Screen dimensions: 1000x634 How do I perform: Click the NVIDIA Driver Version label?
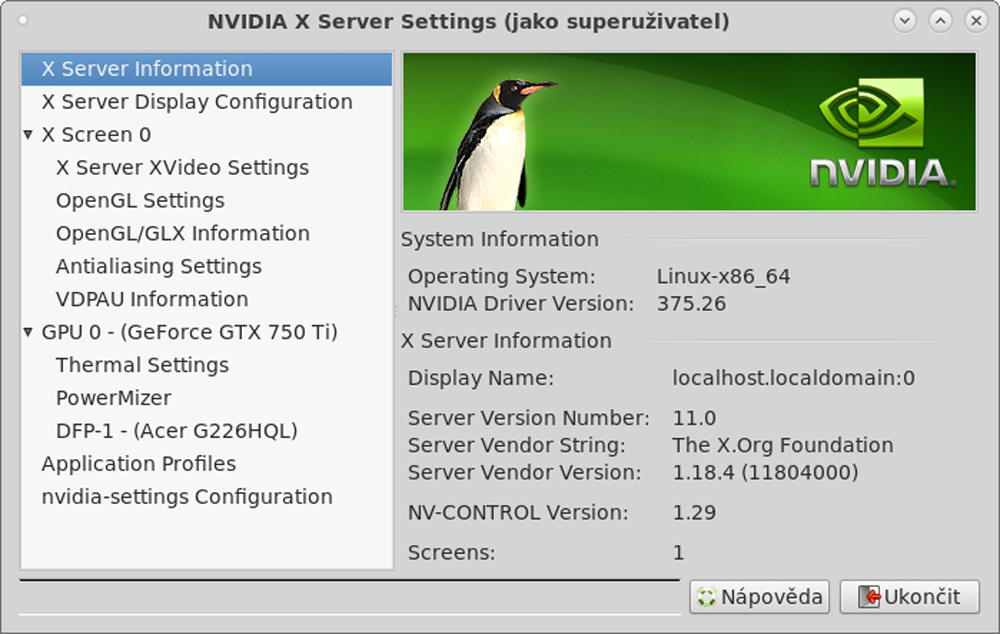[x=521, y=304]
